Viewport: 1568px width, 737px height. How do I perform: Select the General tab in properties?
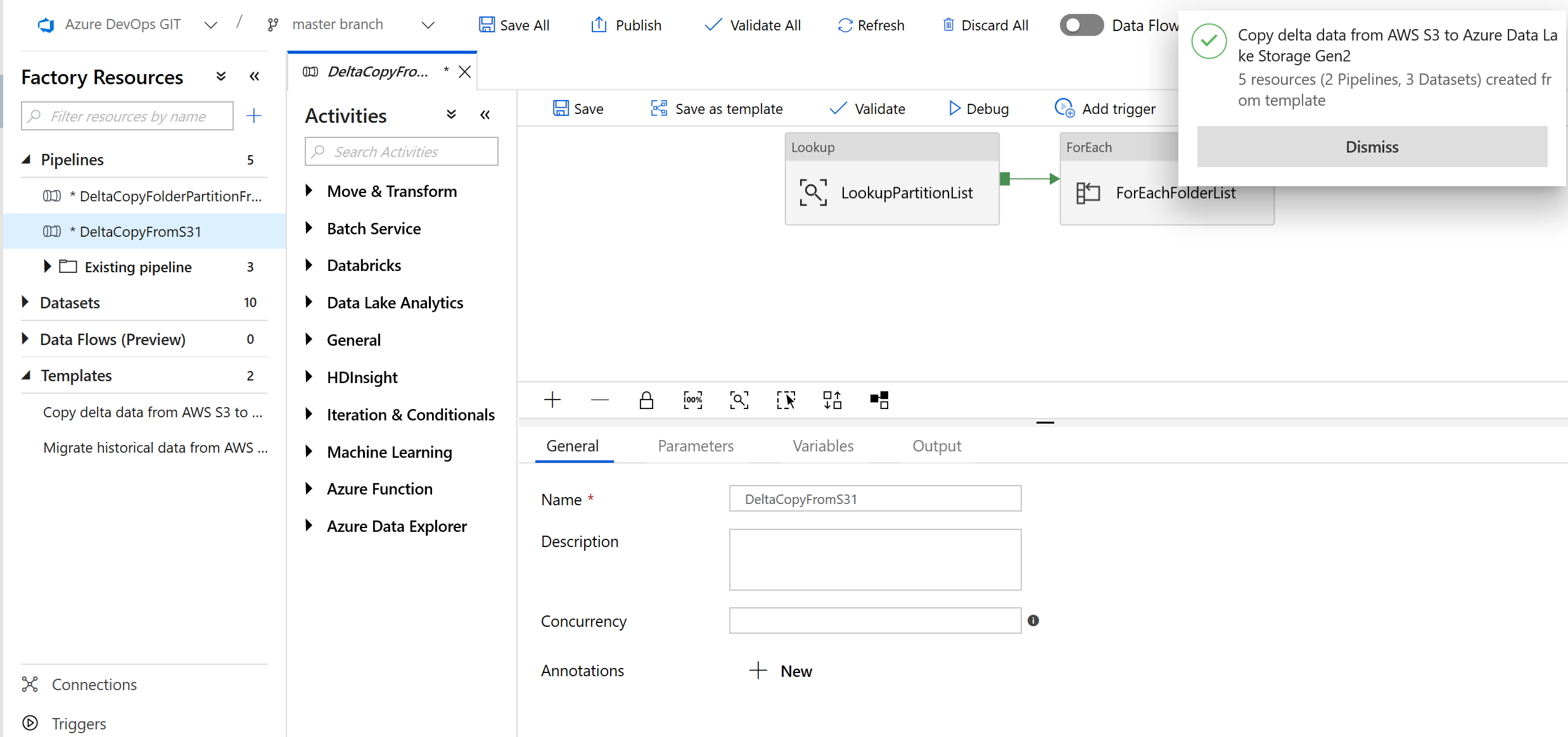(x=572, y=446)
